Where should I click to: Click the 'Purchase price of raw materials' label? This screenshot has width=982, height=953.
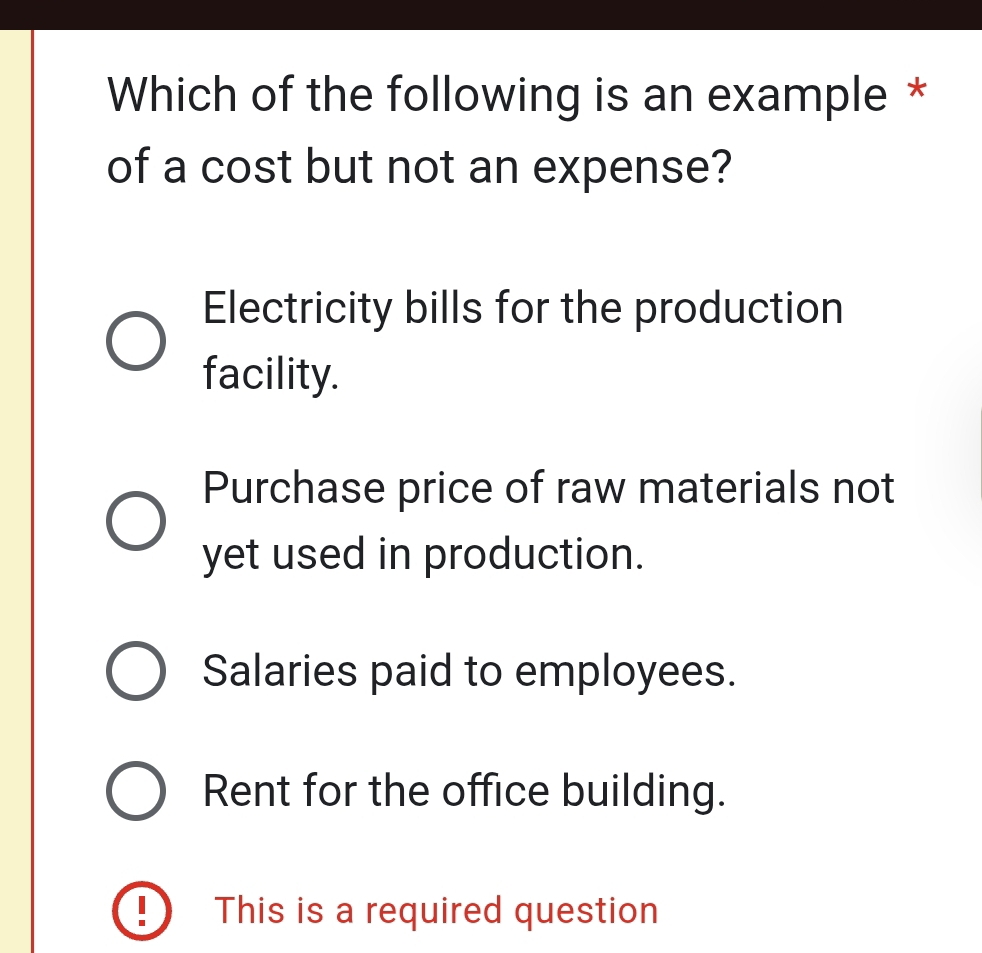[x=548, y=489]
